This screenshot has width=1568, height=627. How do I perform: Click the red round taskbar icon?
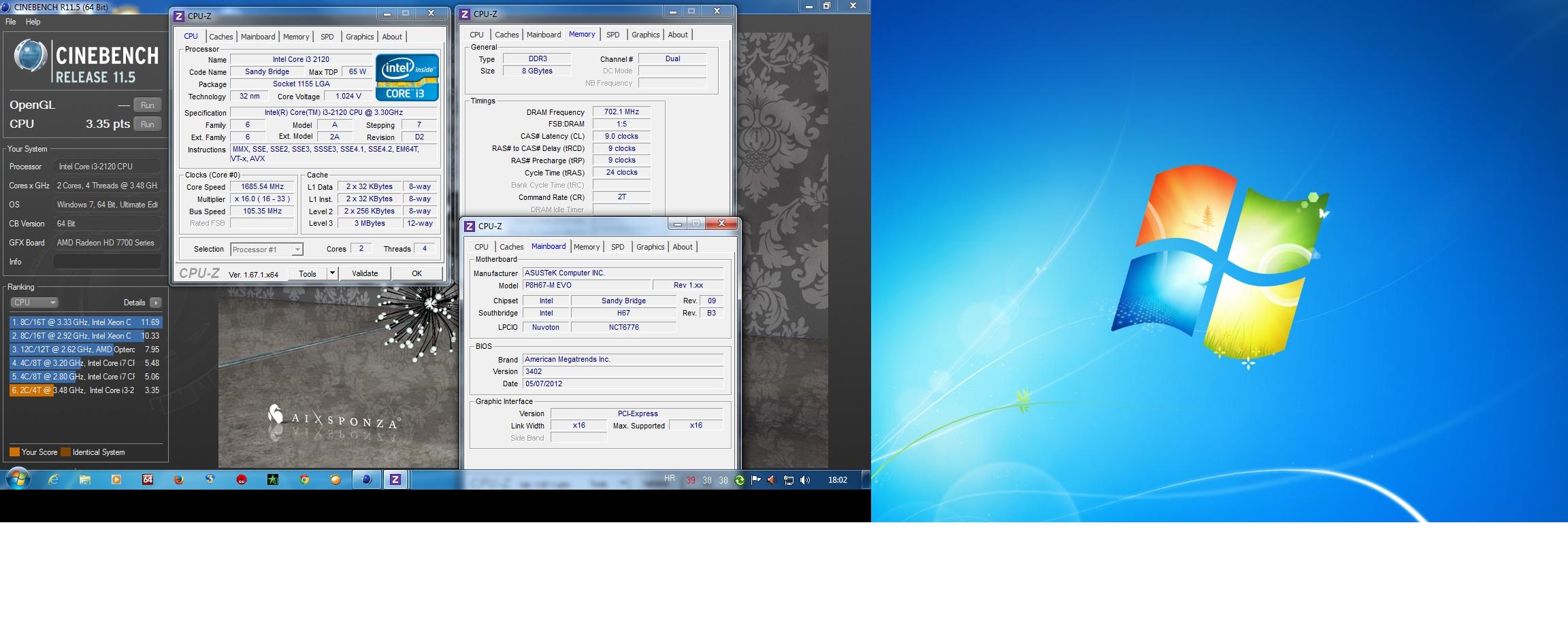(242, 479)
